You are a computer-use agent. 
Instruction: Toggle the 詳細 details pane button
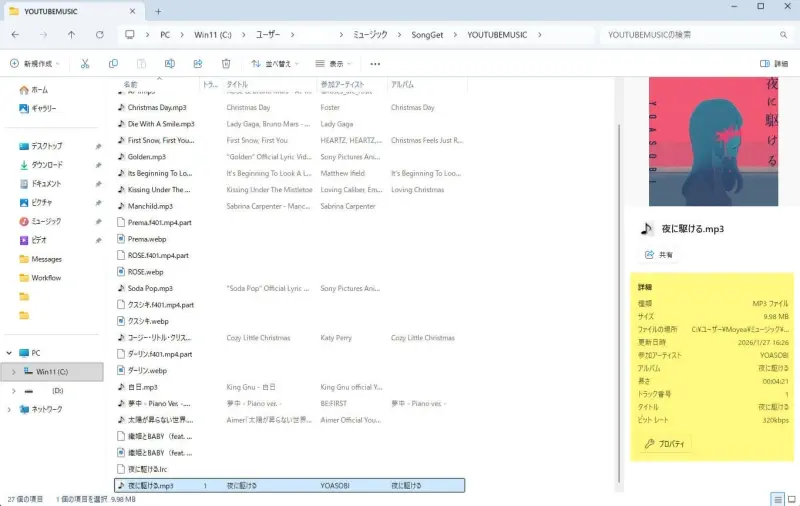[x=774, y=63]
